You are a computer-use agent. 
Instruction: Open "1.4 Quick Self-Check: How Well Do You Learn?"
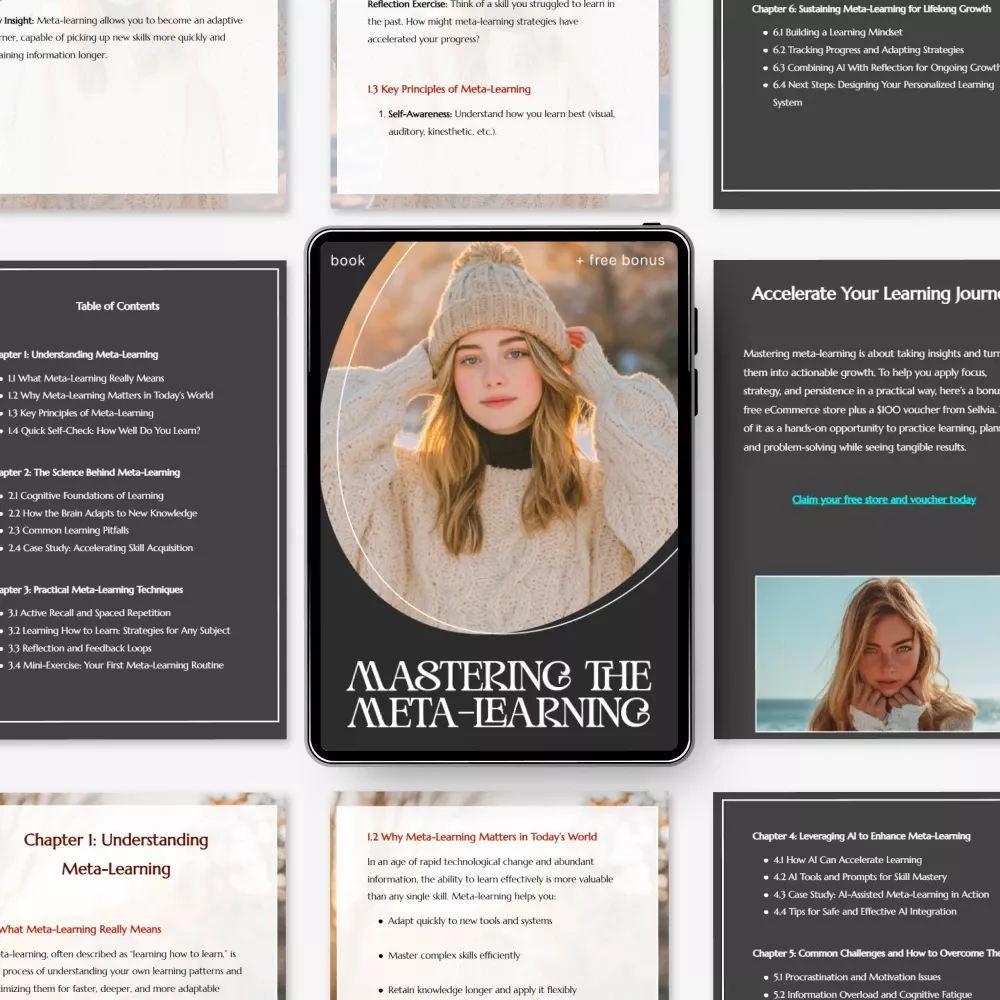(x=104, y=431)
